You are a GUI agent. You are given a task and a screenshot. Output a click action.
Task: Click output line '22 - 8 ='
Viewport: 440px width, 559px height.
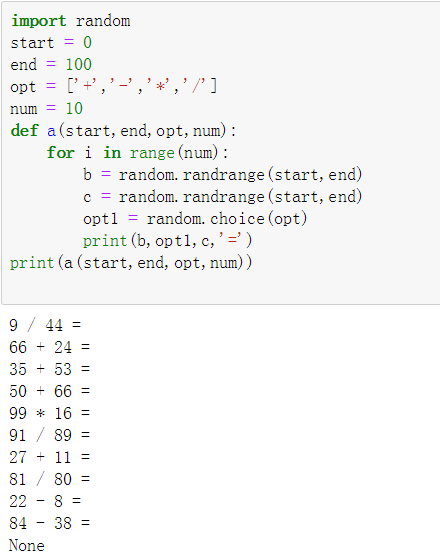point(45,501)
